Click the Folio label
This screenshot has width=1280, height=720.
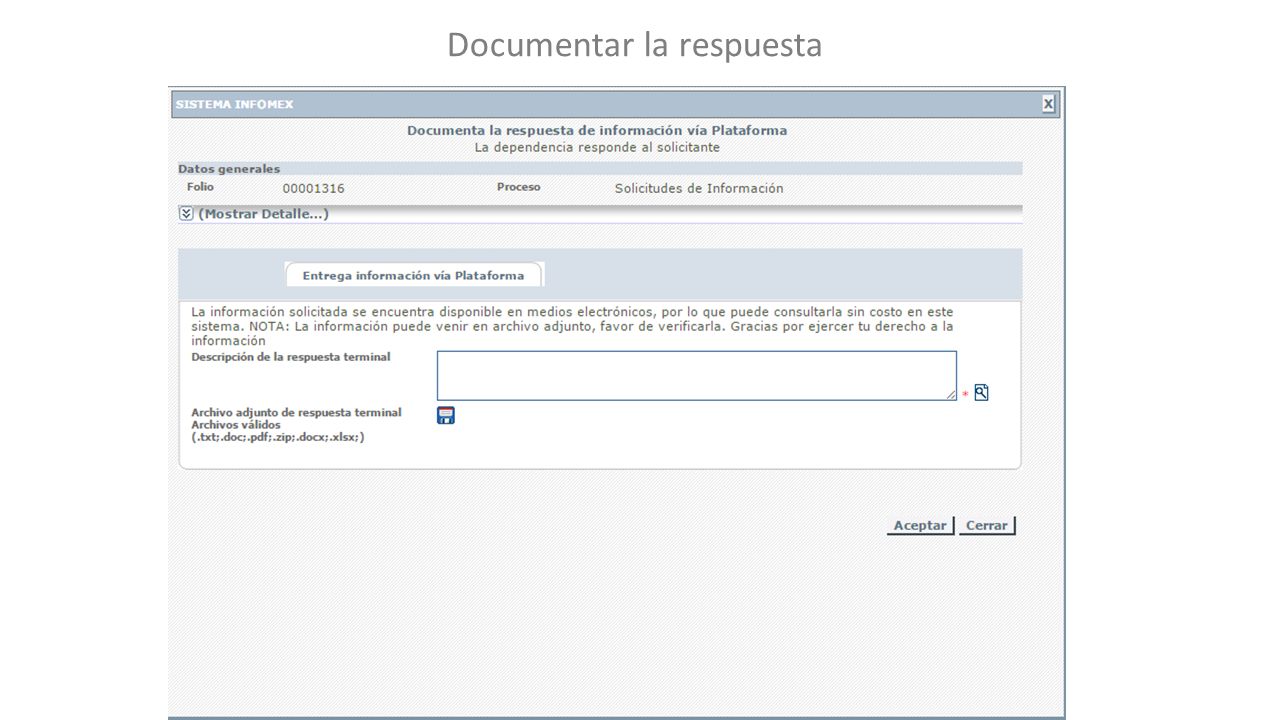(x=200, y=187)
